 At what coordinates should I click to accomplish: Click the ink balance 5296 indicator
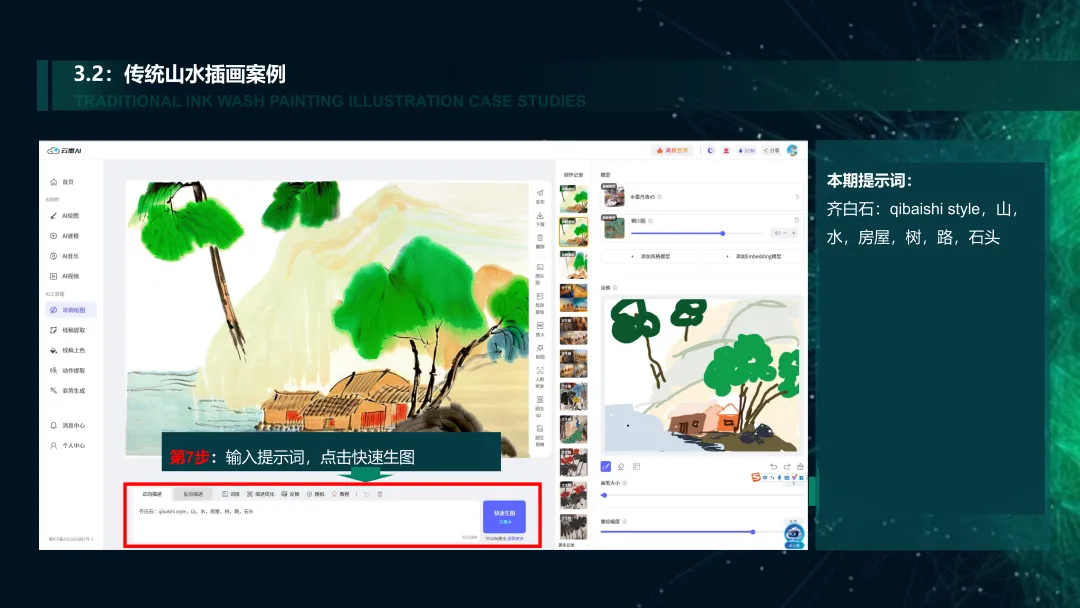click(747, 150)
